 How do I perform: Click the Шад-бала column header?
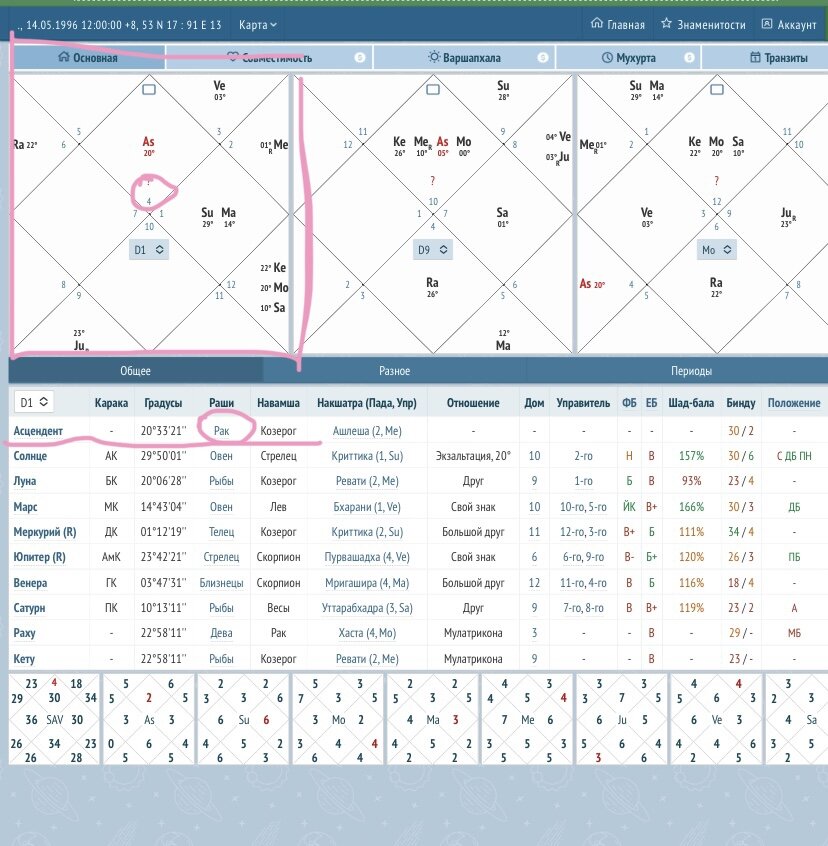click(691, 403)
